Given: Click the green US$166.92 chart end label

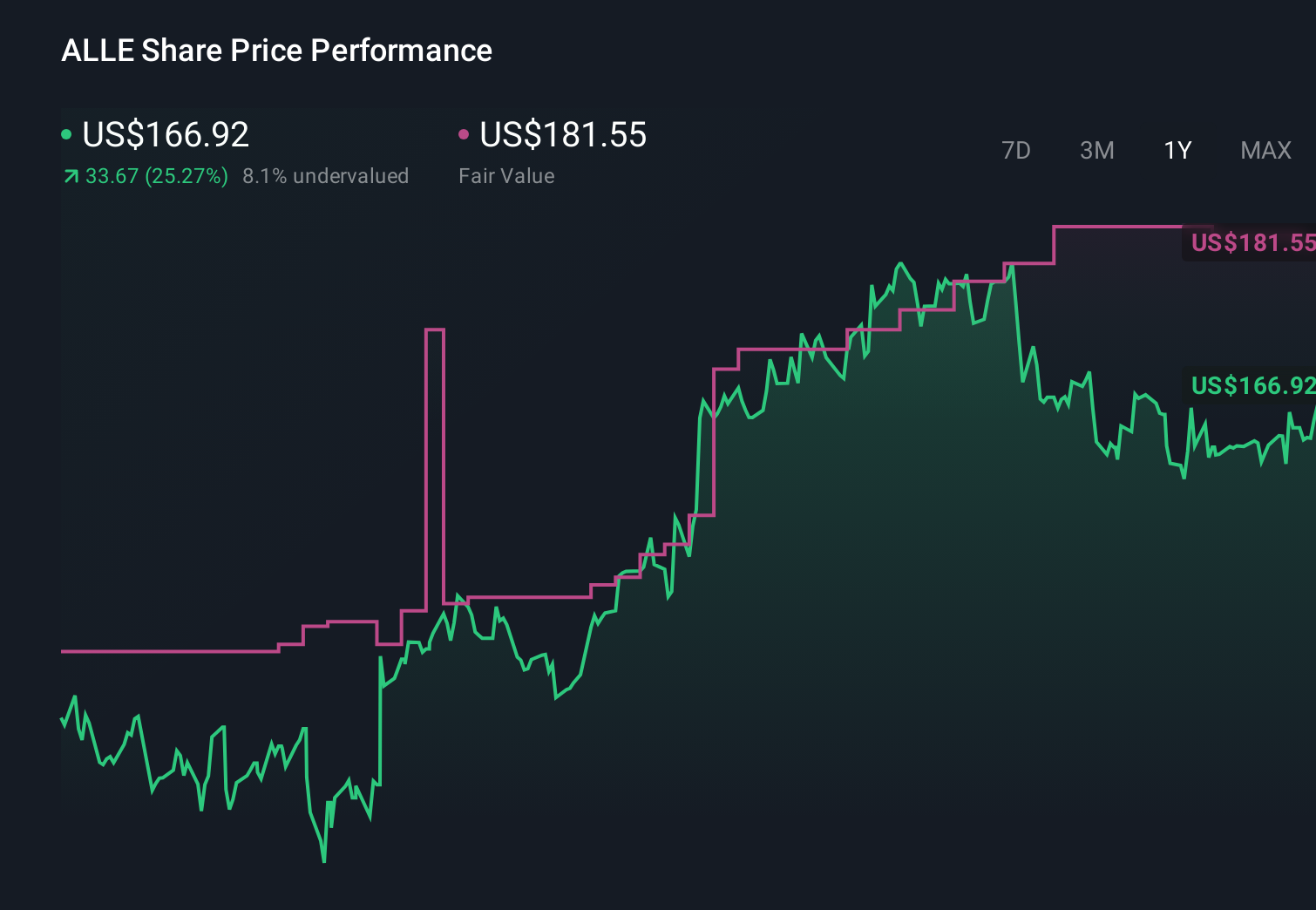Looking at the screenshot, I should [x=1252, y=385].
